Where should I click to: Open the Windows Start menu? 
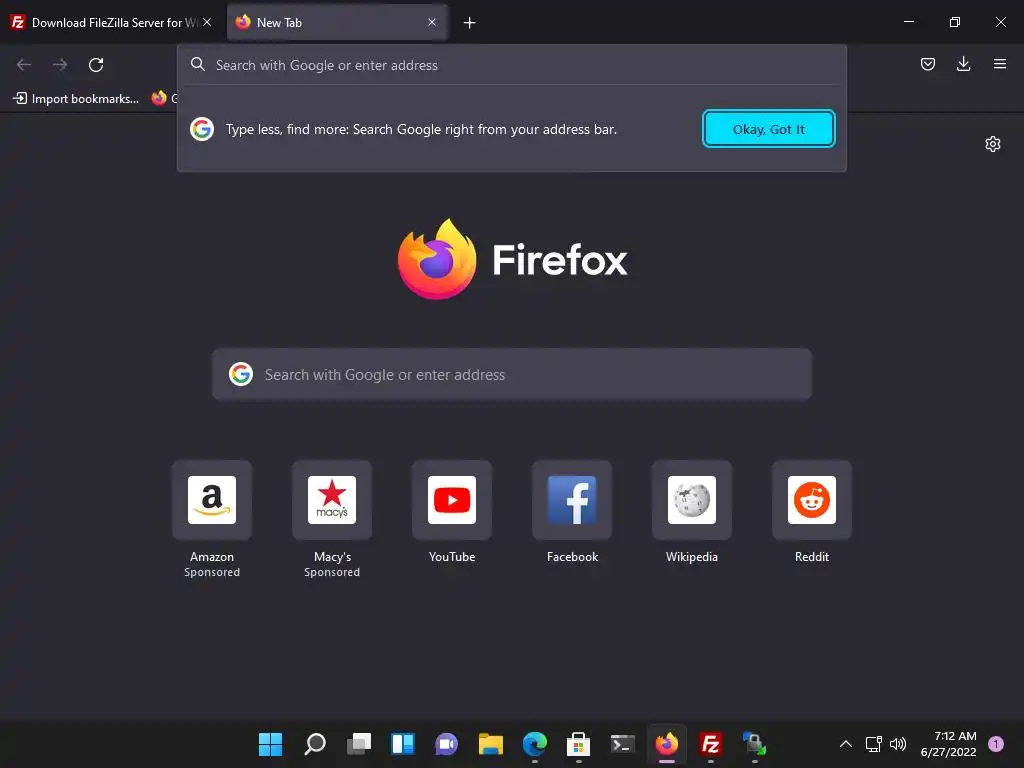[270, 744]
